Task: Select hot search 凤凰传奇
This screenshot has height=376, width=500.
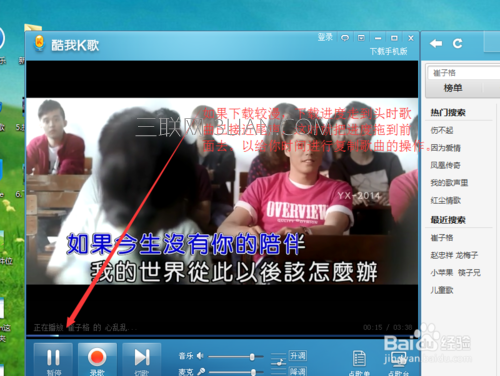Action: (446, 165)
